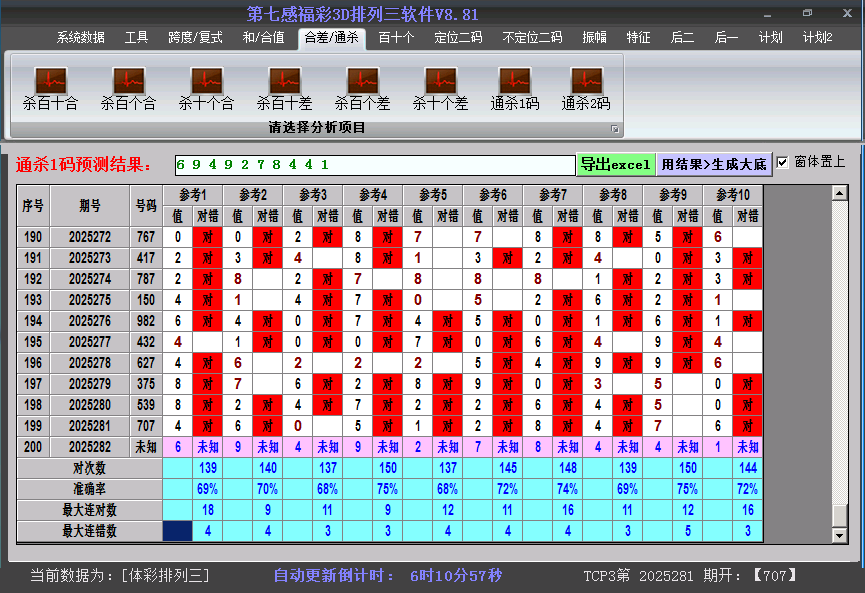Switch to the 跨度/复式 tab

[195, 38]
